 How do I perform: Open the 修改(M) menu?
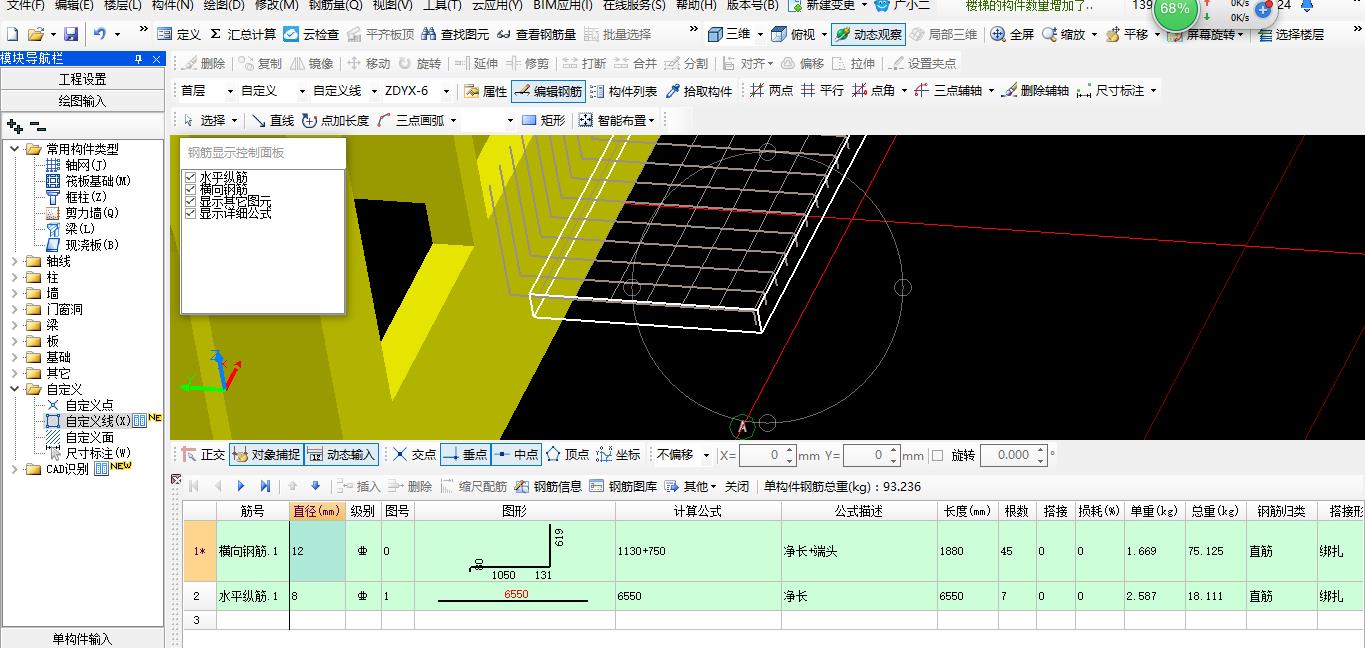(277, 5)
